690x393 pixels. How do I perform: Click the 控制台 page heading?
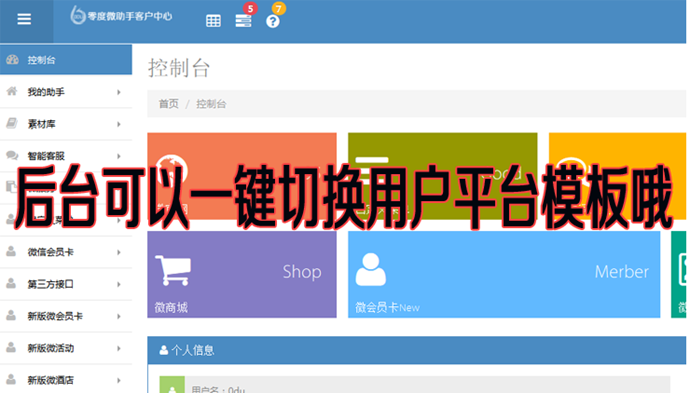tap(179, 68)
